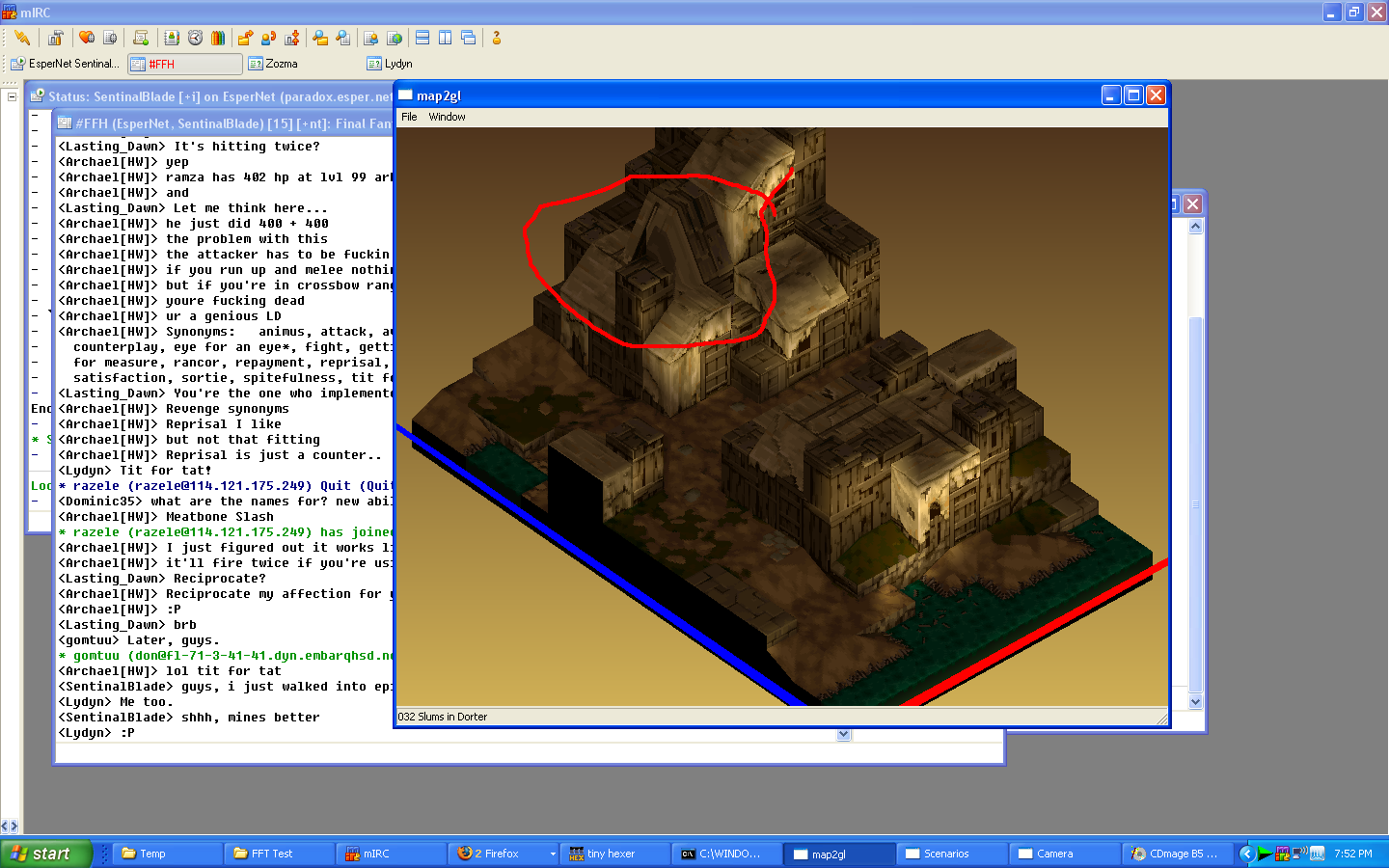
Task: Tile windows vertically via toolbar icon
Action: (x=446, y=38)
